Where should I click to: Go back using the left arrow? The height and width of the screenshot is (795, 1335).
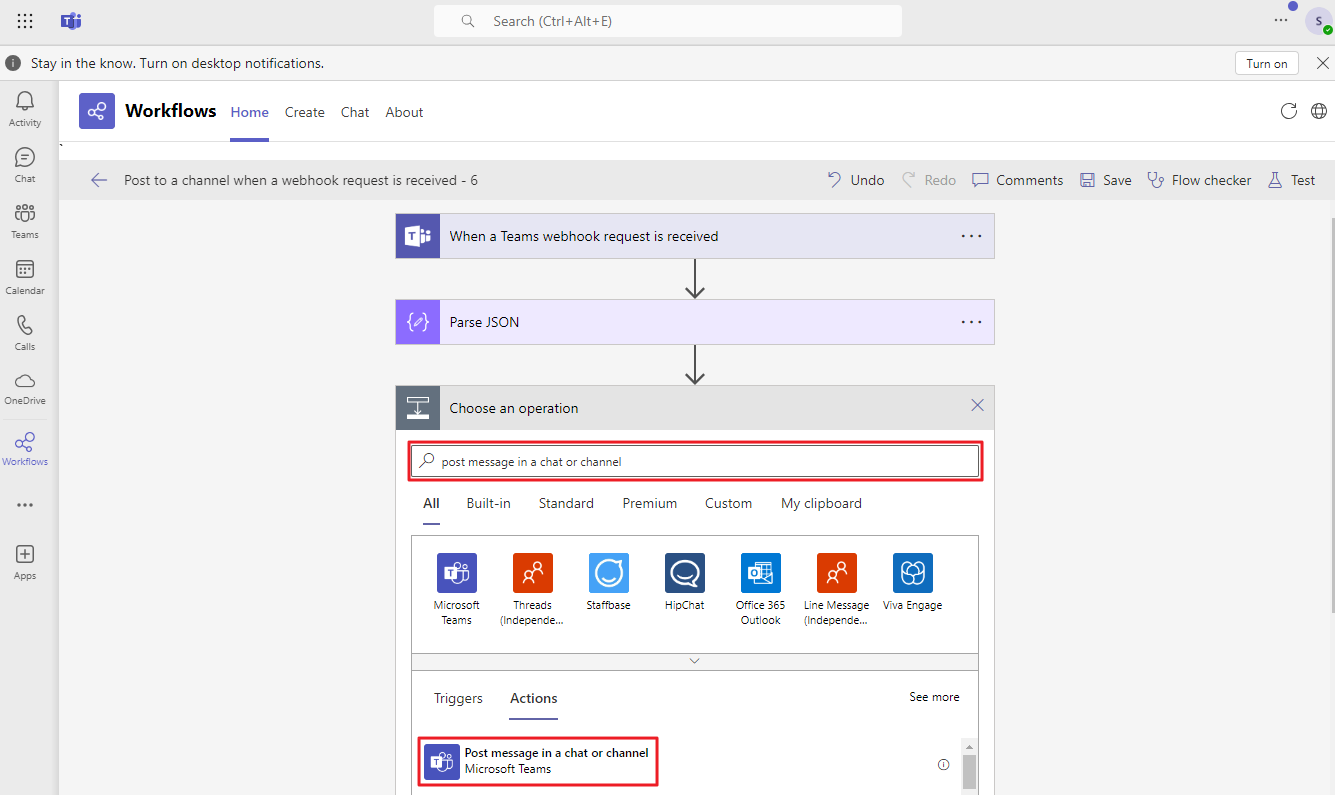[98, 180]
